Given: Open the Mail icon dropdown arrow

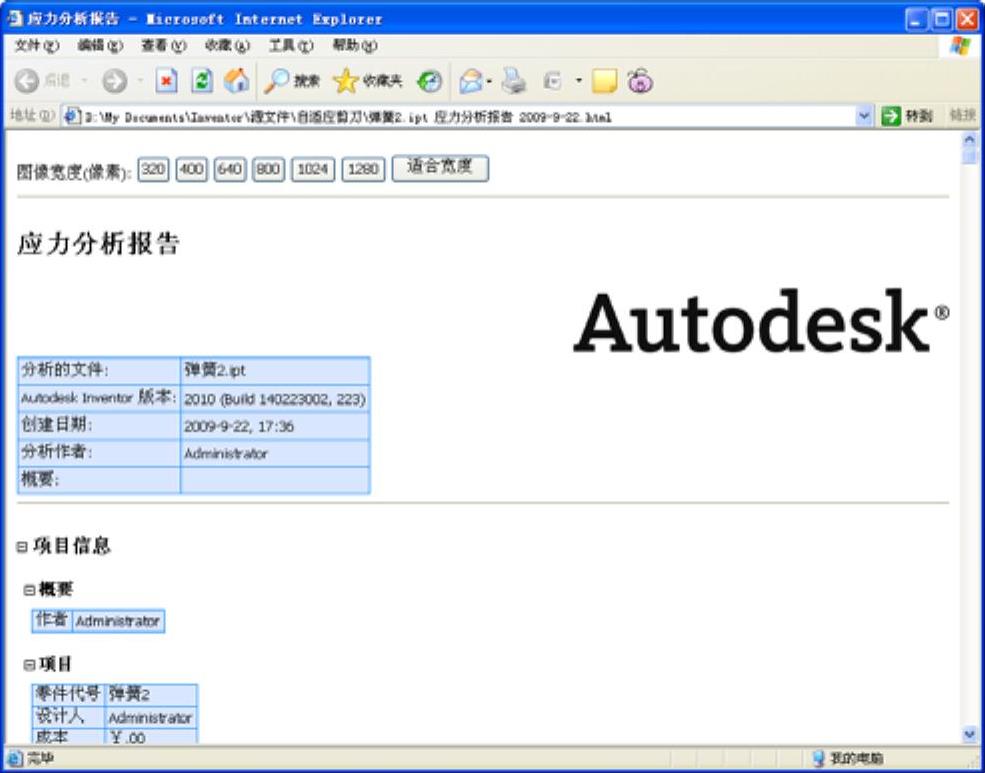Looking at the screenshot, I should (x=489, y=81).
